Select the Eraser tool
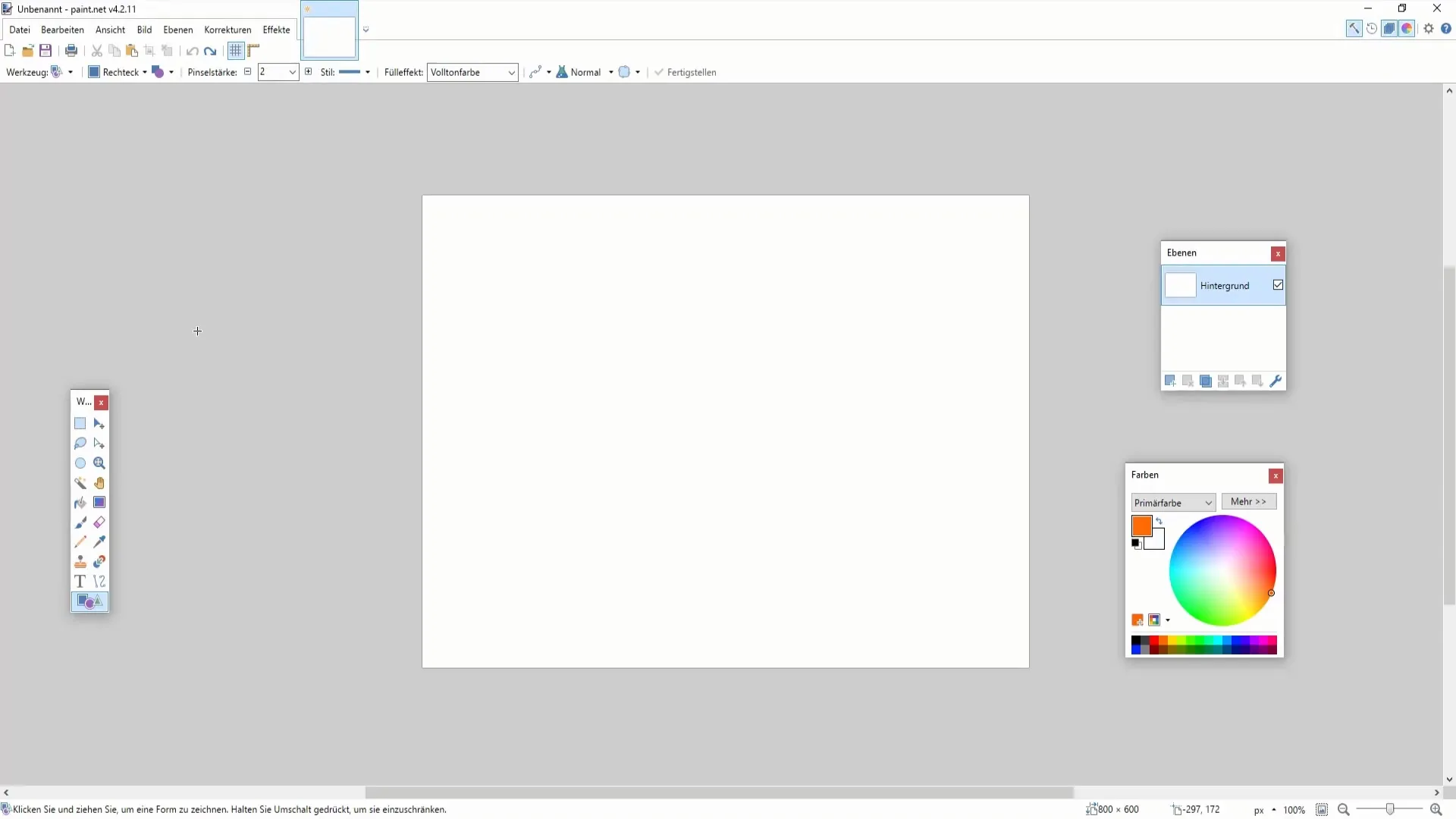Viewport: 1456px width, 819px height. [x=99, y=522]
